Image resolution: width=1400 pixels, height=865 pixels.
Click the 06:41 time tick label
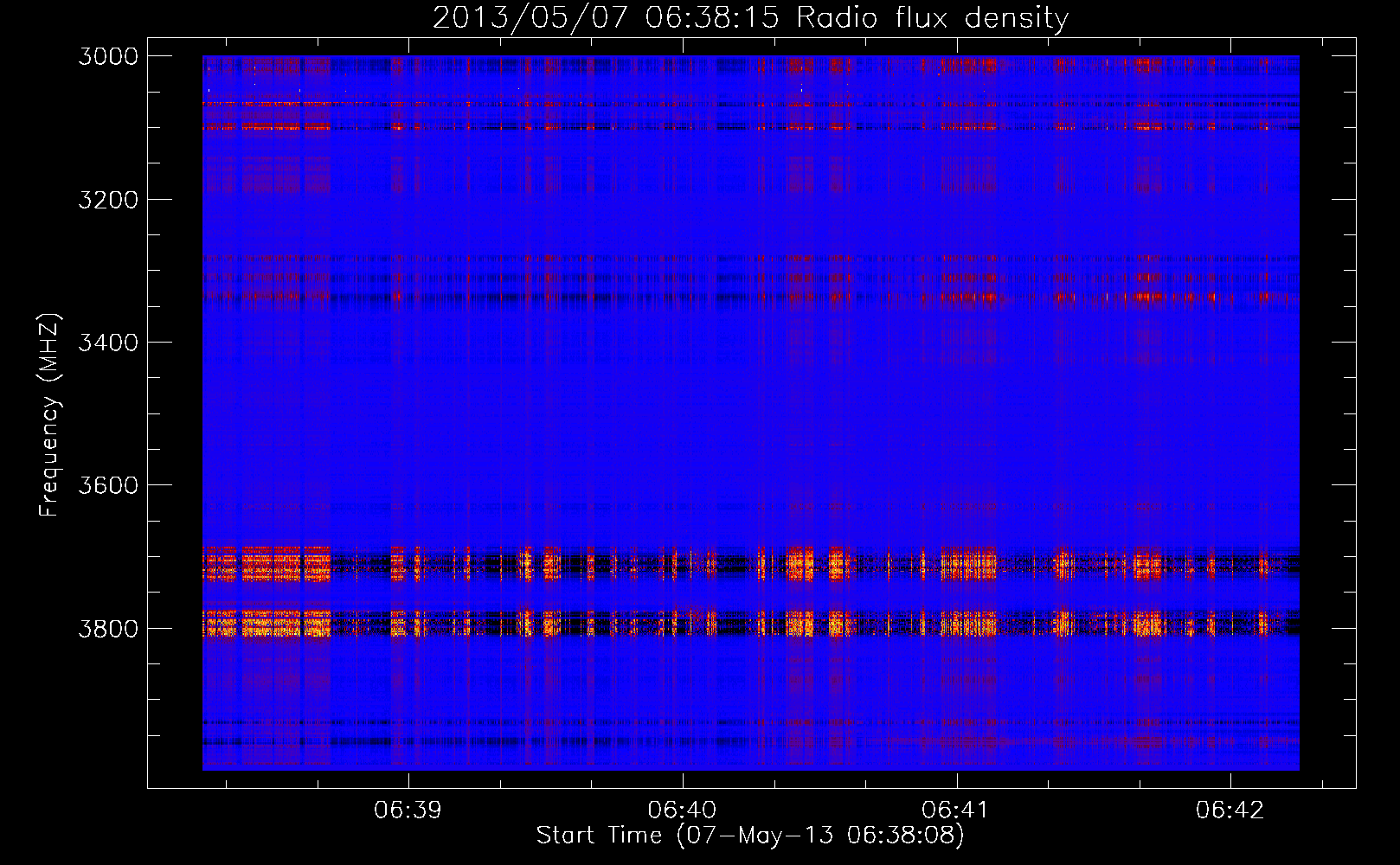coord(955,810)
